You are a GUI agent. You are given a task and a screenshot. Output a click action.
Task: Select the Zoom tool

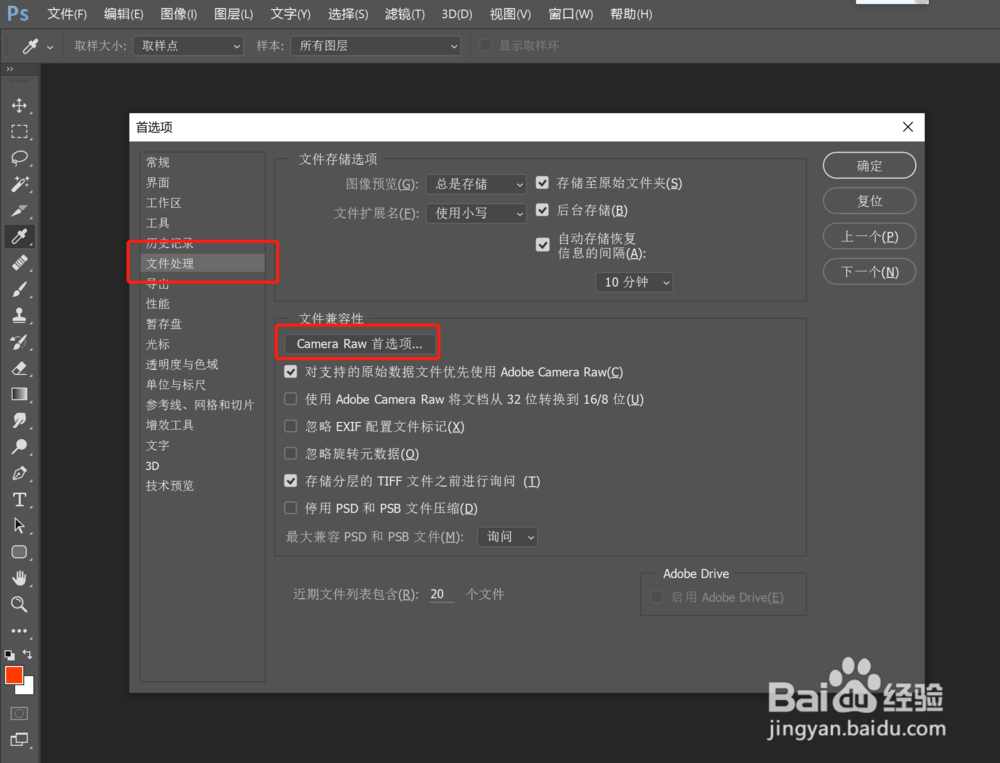[19, 604]
